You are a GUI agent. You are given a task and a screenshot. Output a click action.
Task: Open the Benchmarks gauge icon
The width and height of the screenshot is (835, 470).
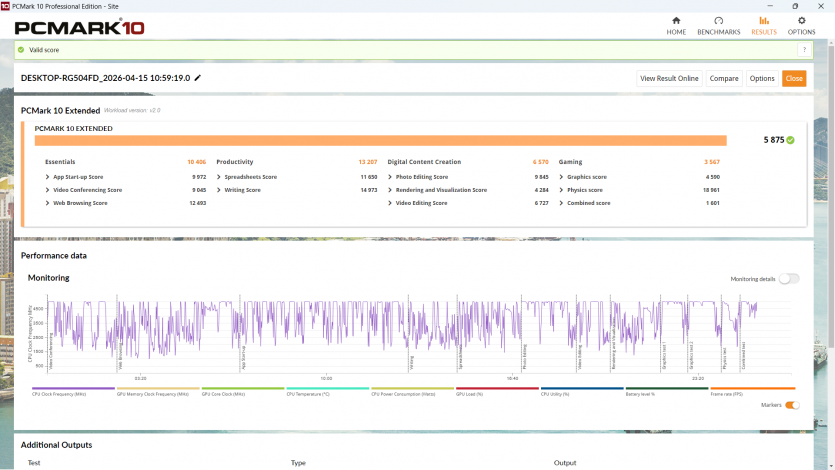718,21
